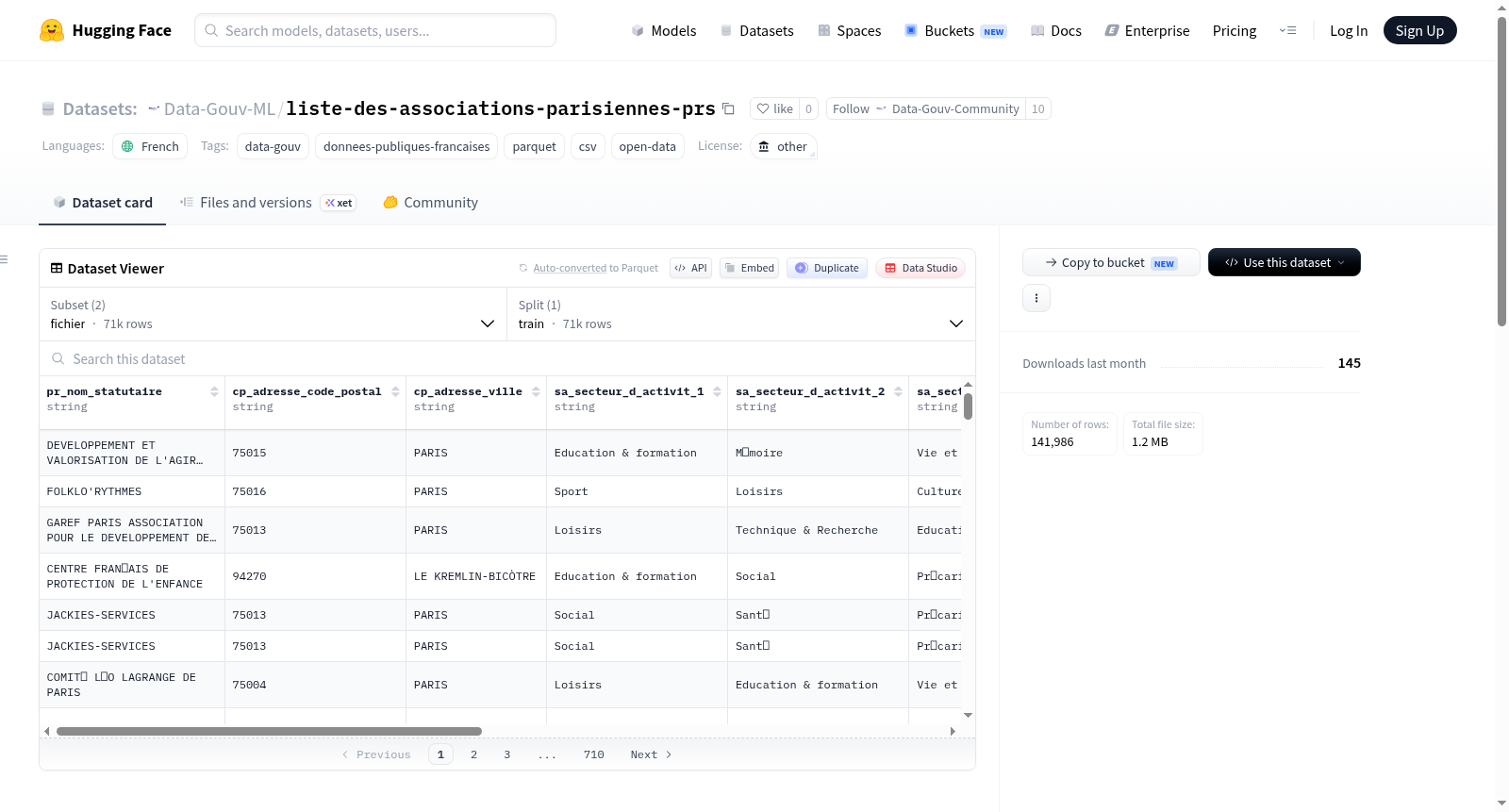Switch to the Community tab
The width and height of the screenshot is (1509, 812).
click(430, 202)
